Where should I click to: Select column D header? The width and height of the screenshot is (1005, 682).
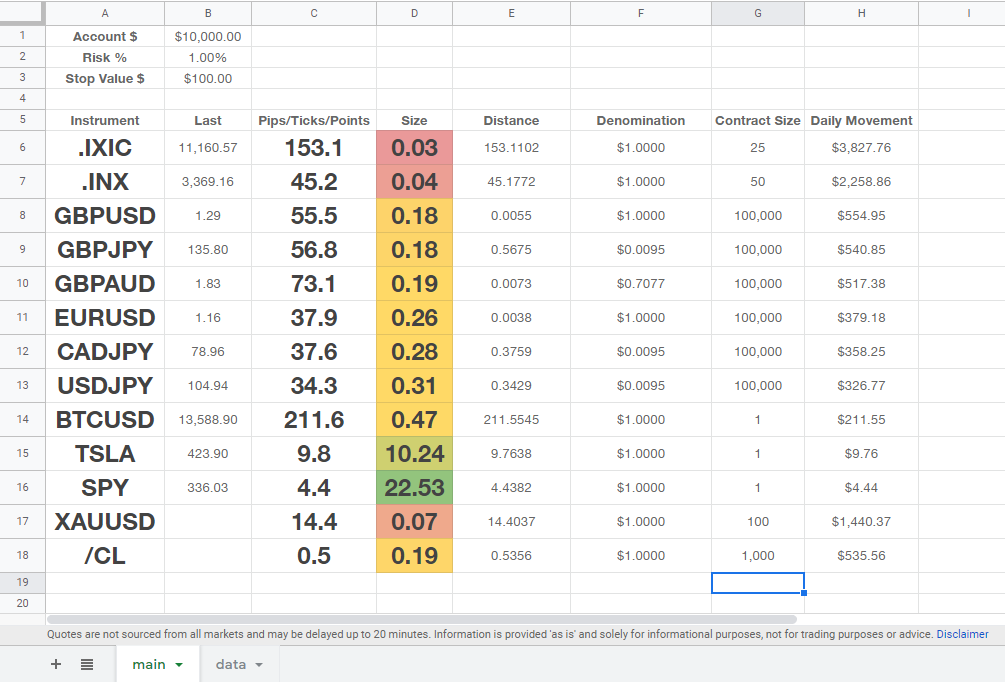point(414,13)
